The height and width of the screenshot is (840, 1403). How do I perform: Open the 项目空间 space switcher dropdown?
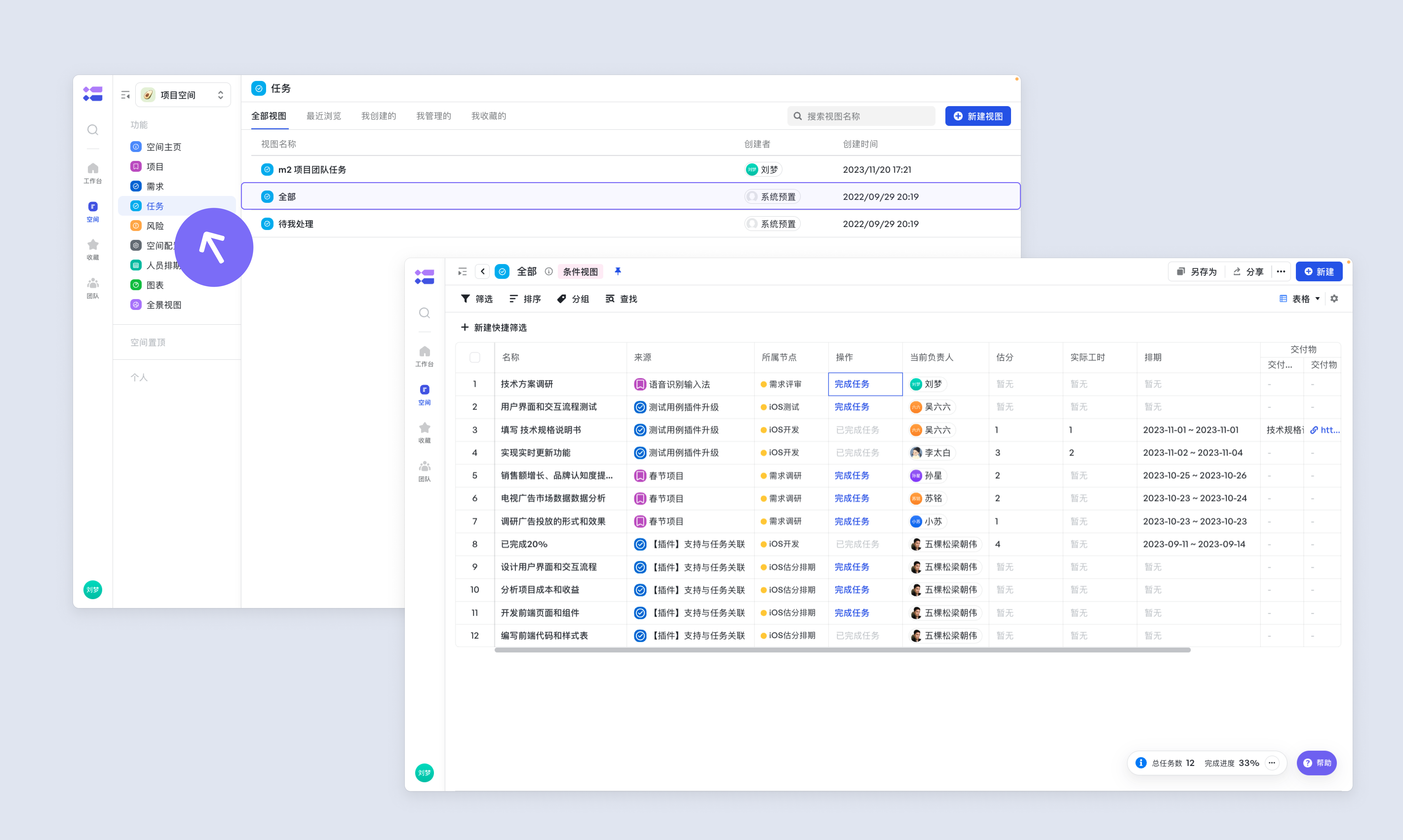click(x=183, y=95)
